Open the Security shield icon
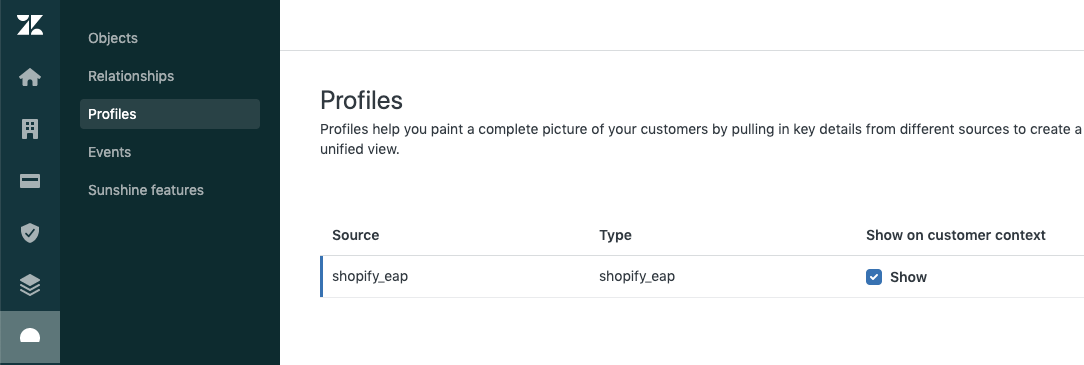 30,233
